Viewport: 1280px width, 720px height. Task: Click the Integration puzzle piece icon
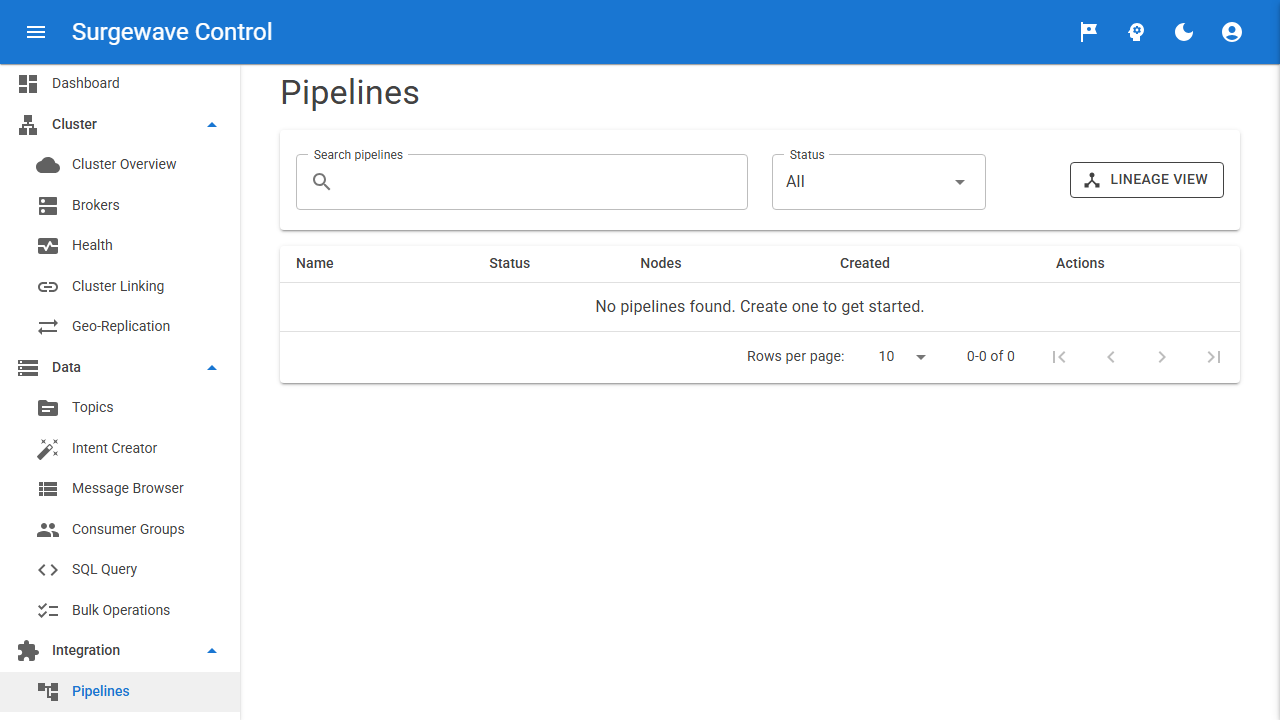28,651
